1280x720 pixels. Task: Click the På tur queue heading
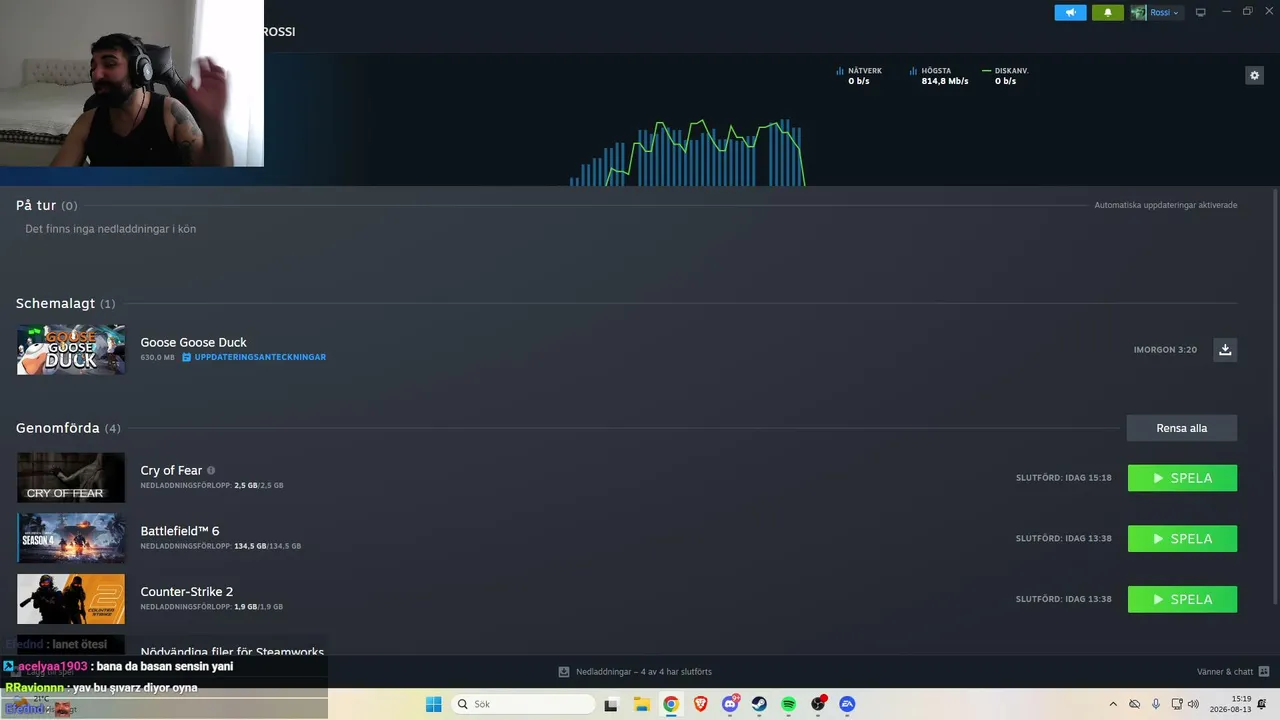[46, 205]
